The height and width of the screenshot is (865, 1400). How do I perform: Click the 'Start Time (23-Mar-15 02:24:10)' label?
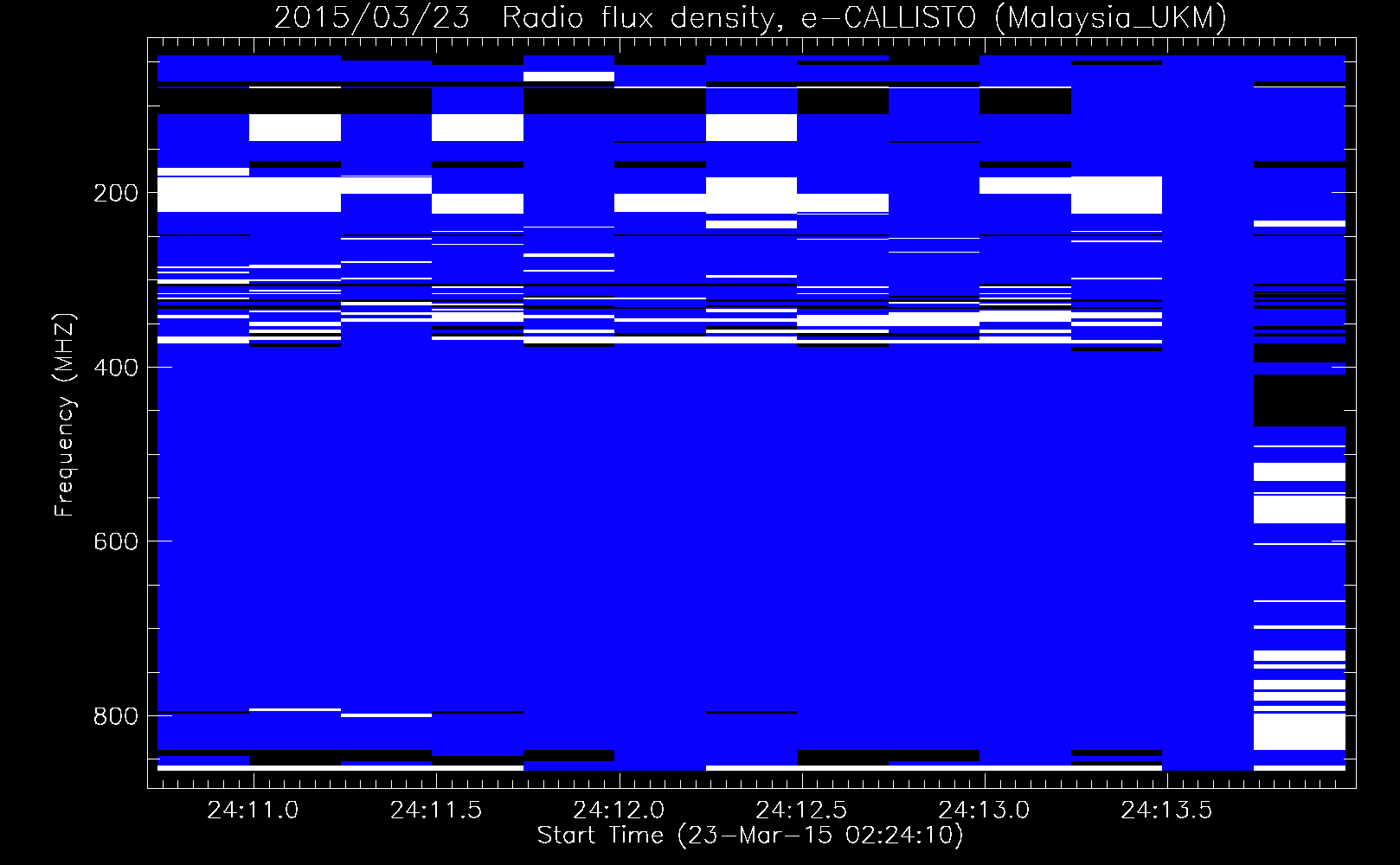750,836
